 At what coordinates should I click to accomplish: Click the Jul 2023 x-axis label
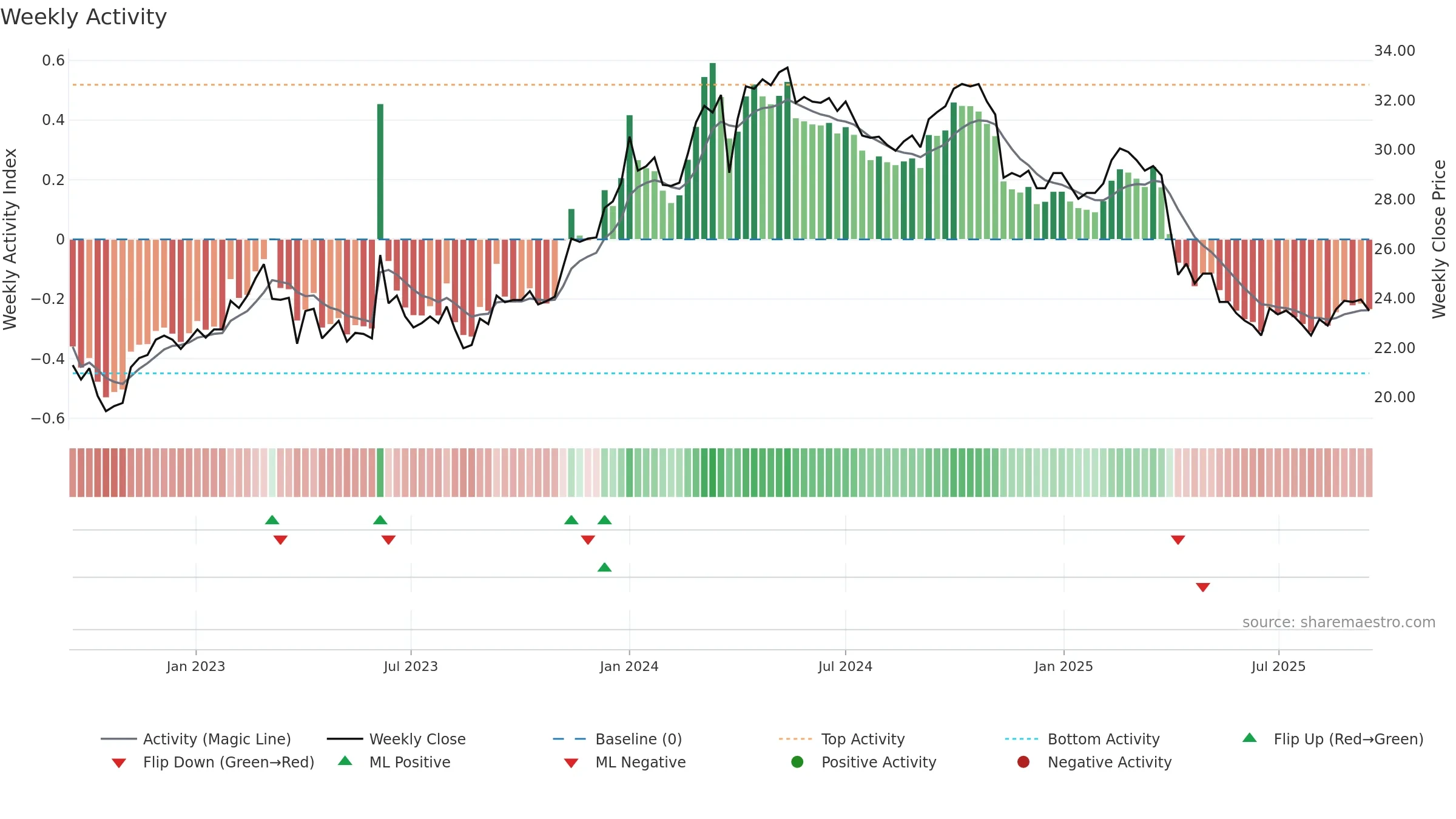[x=411, y=666]
